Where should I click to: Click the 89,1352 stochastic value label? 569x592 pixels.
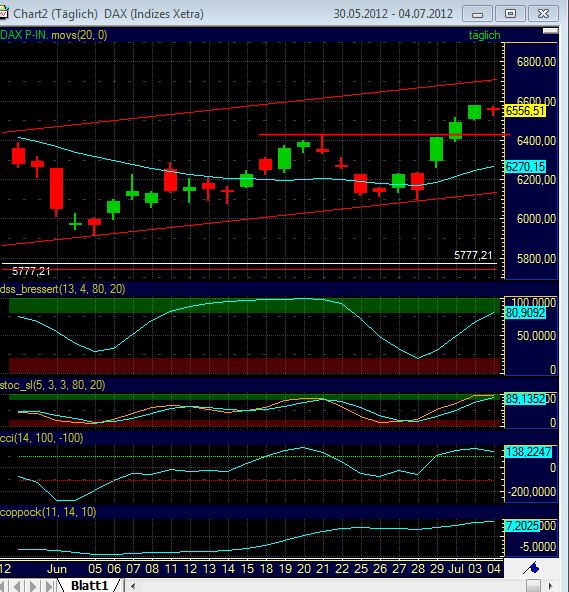[x=525, y=399]
